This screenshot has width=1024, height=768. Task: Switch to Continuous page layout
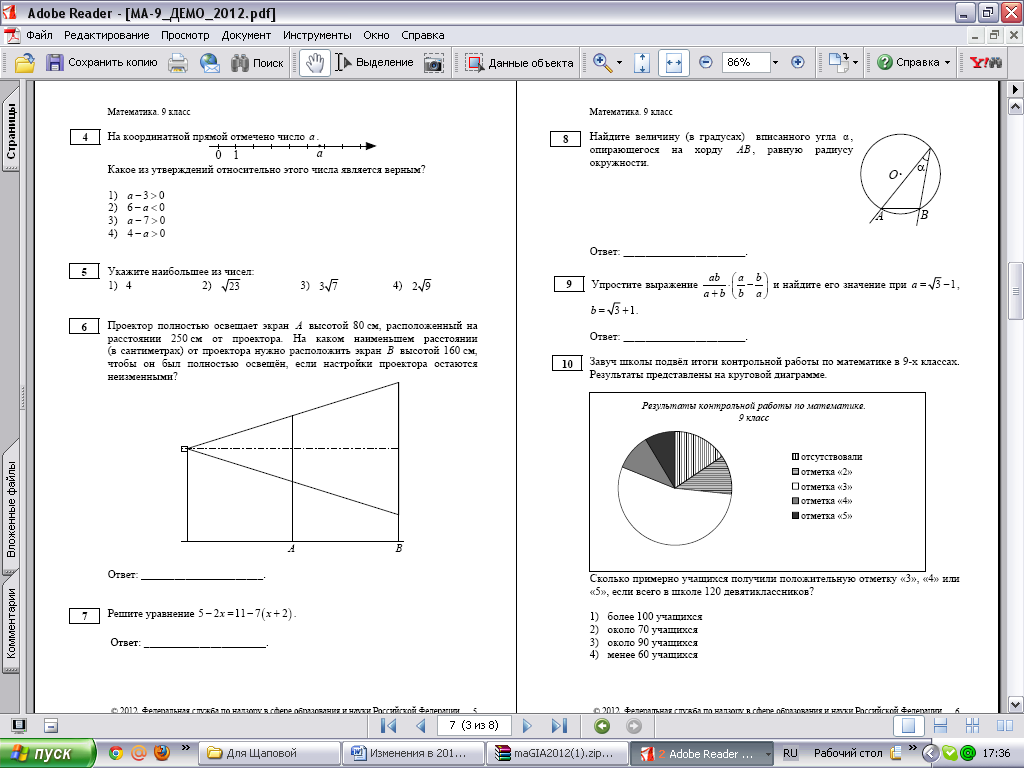(940, 726)
